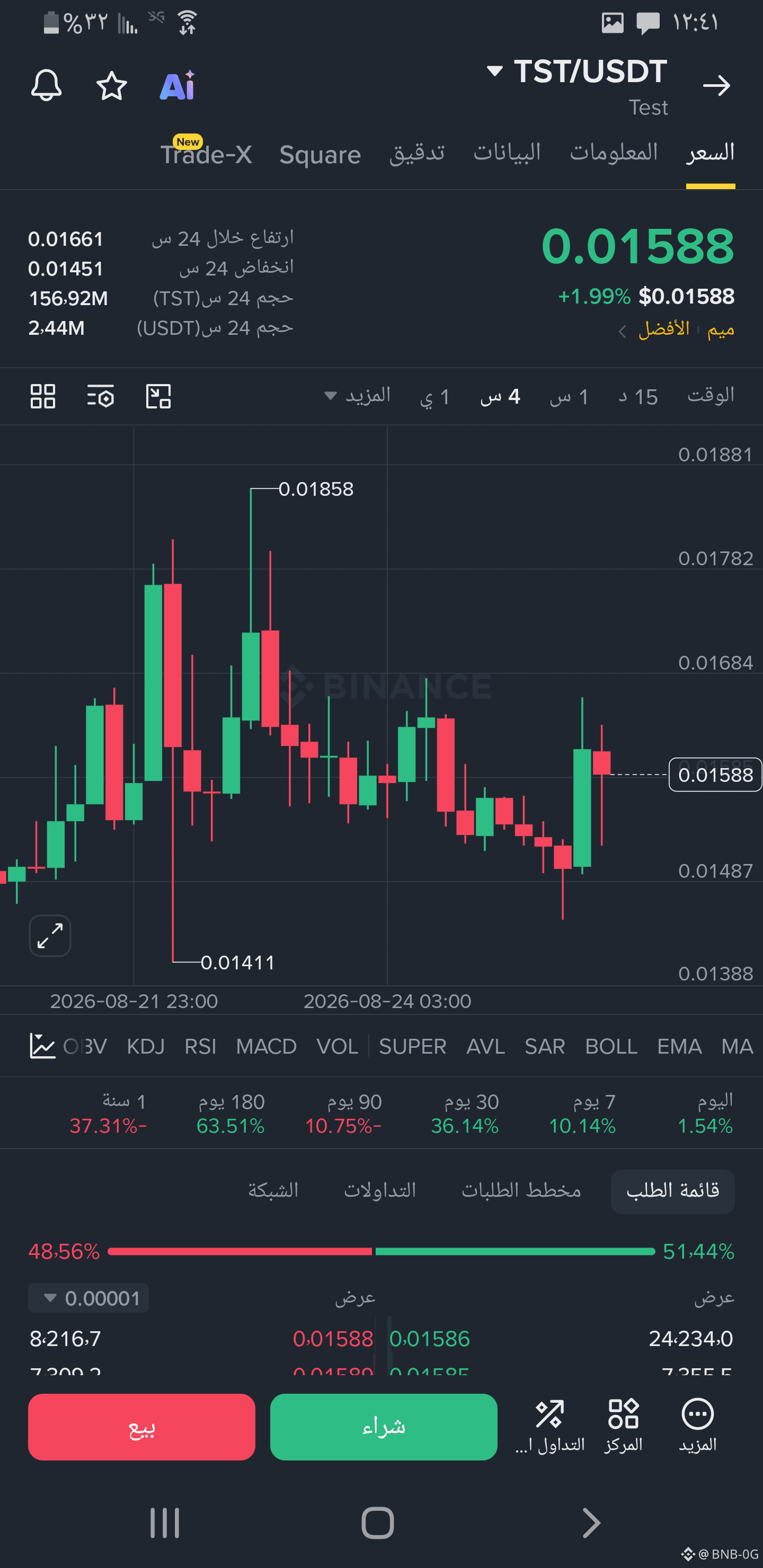Open the مخطط الطلبات depth tab

[521, 1191]
